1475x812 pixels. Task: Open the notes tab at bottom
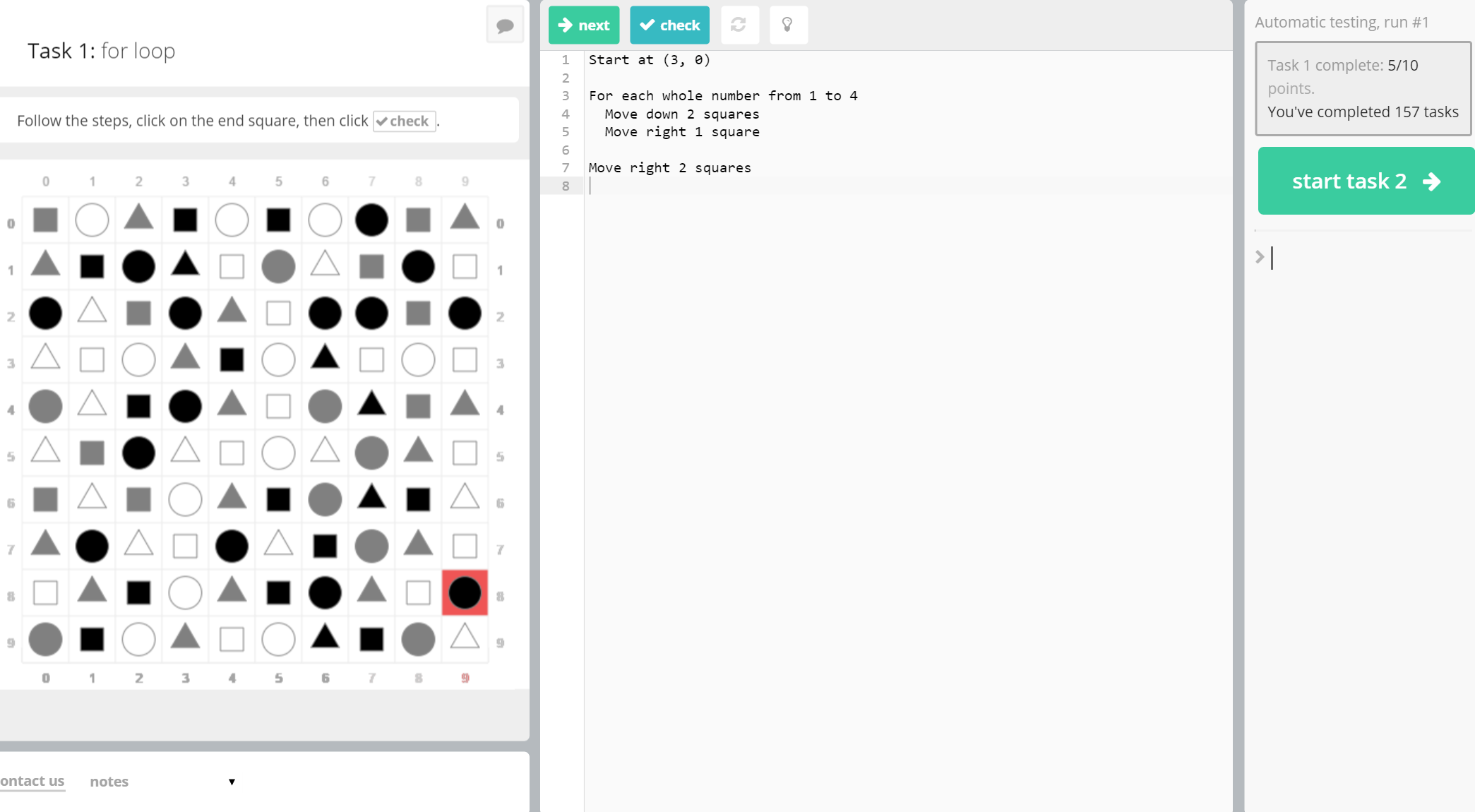109,782
